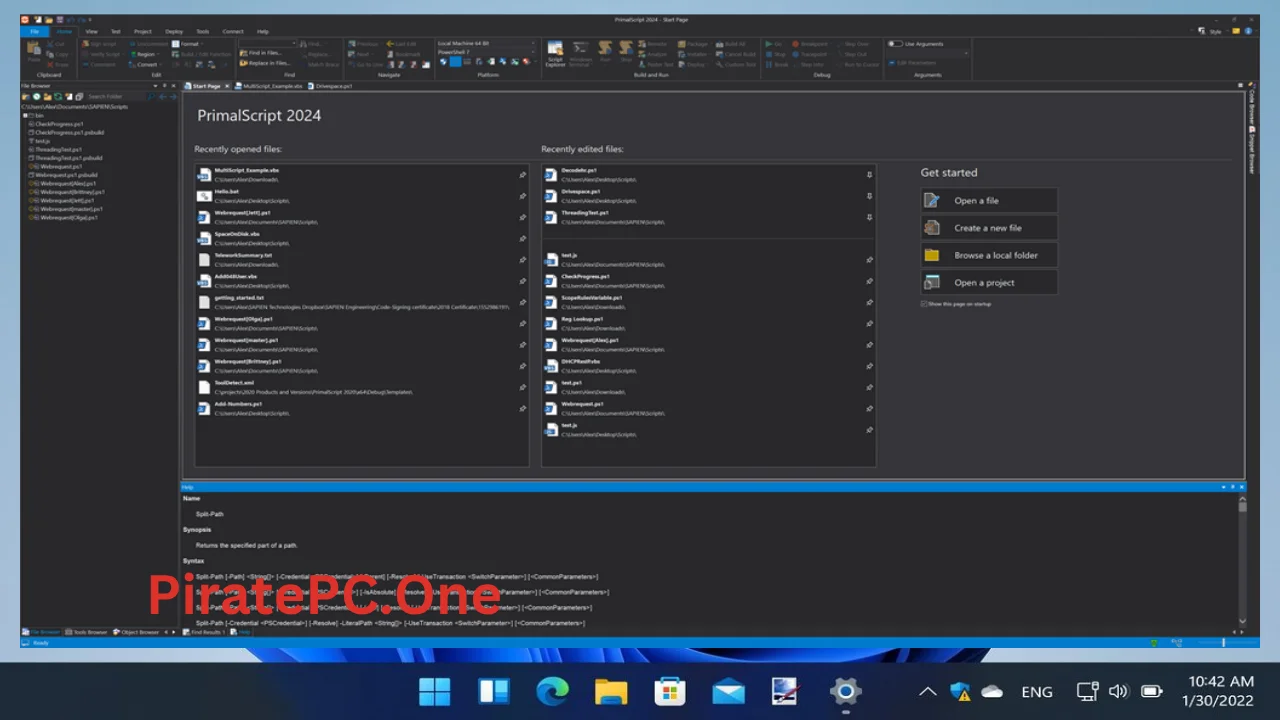Open the Format dropdown in Edit group

[189, 44]
